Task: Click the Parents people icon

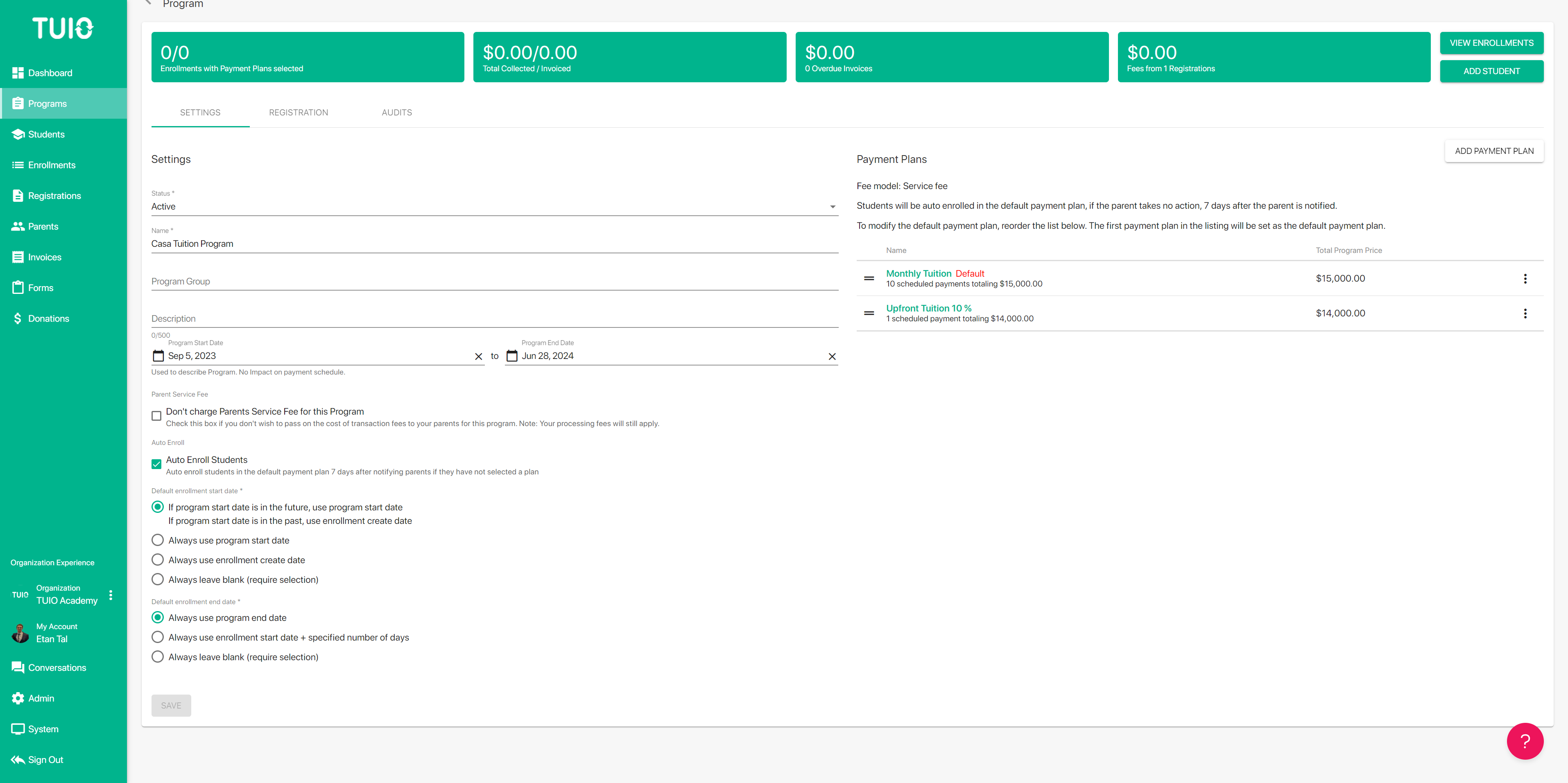Action: 18,226
